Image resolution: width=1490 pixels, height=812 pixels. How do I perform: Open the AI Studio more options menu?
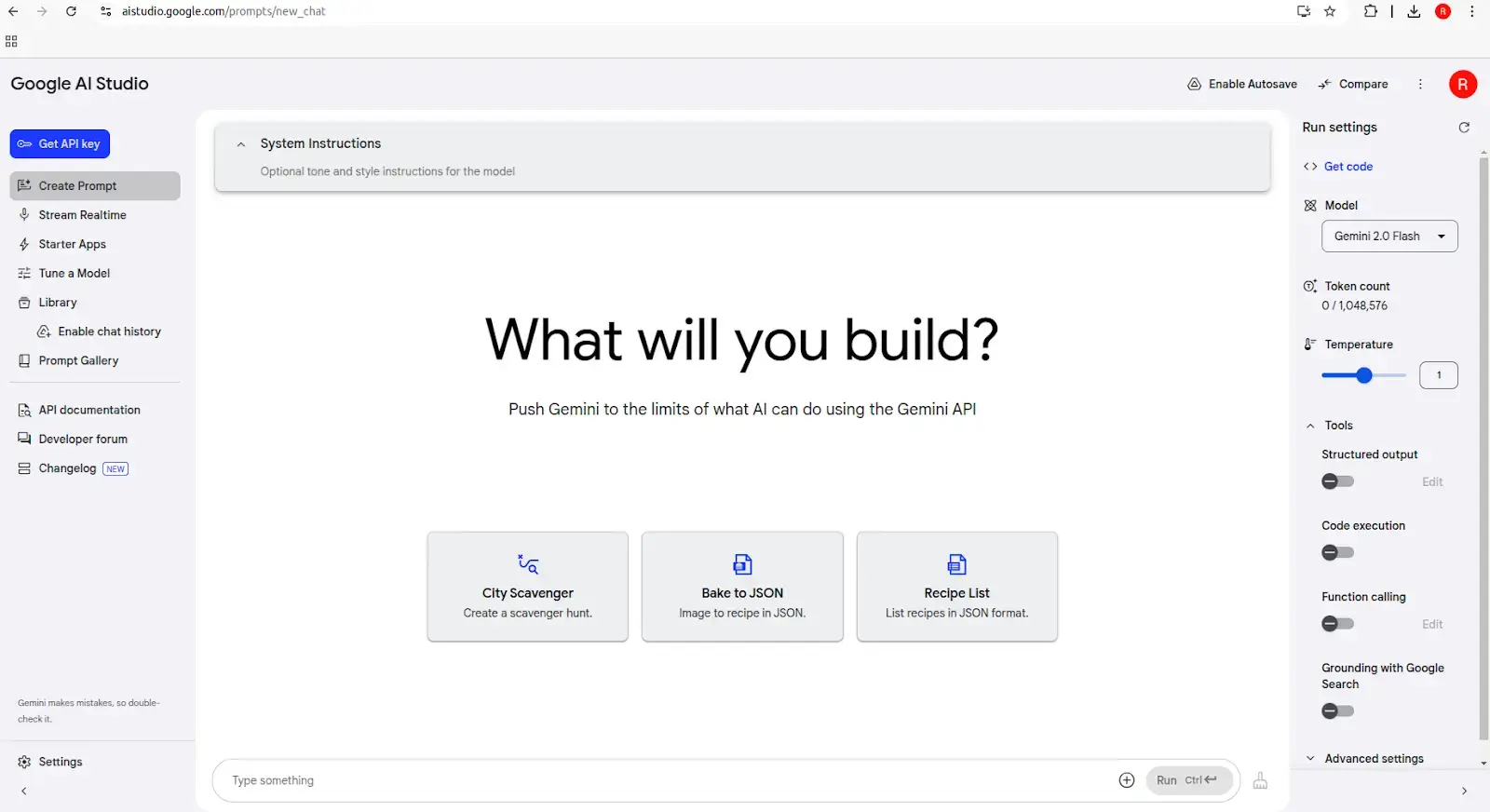(1420, 84)
